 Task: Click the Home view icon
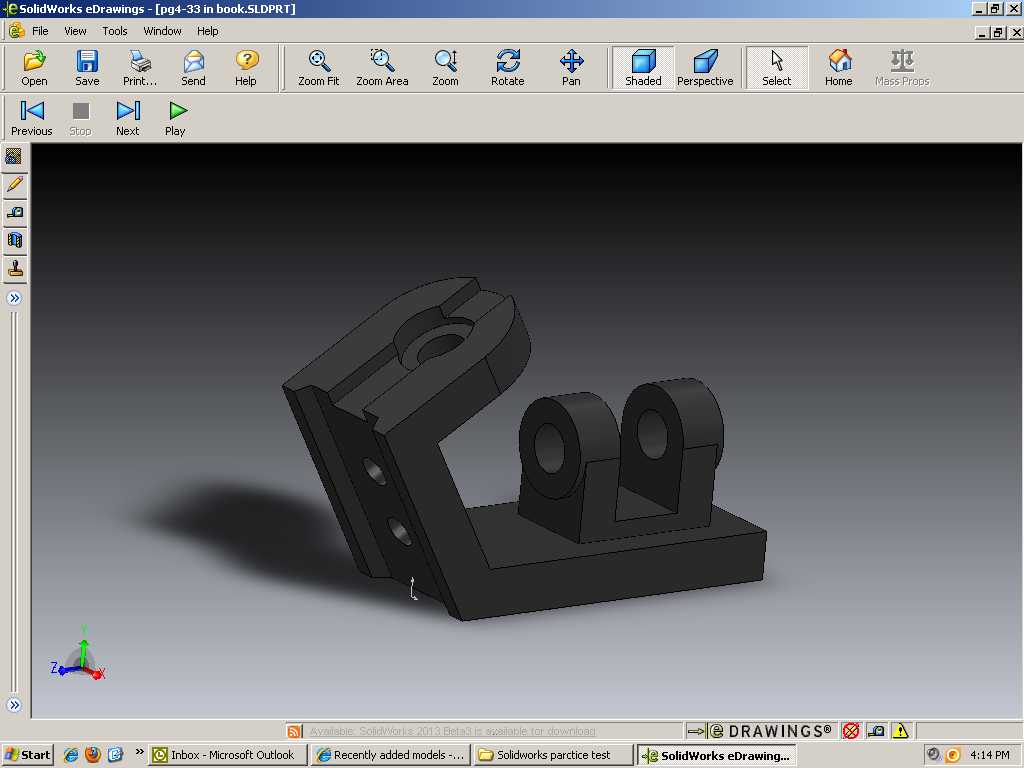839,68
